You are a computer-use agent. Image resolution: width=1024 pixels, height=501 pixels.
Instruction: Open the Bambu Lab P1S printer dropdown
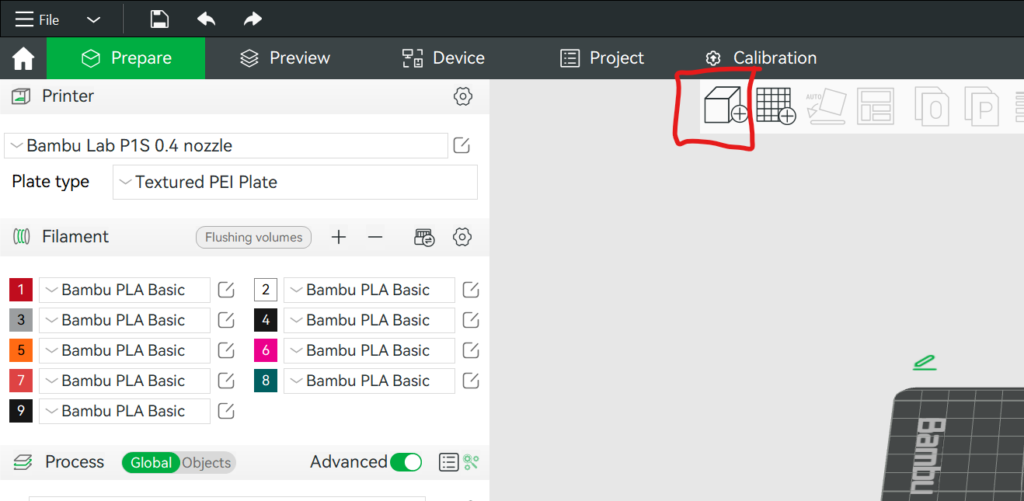point(226,146)
